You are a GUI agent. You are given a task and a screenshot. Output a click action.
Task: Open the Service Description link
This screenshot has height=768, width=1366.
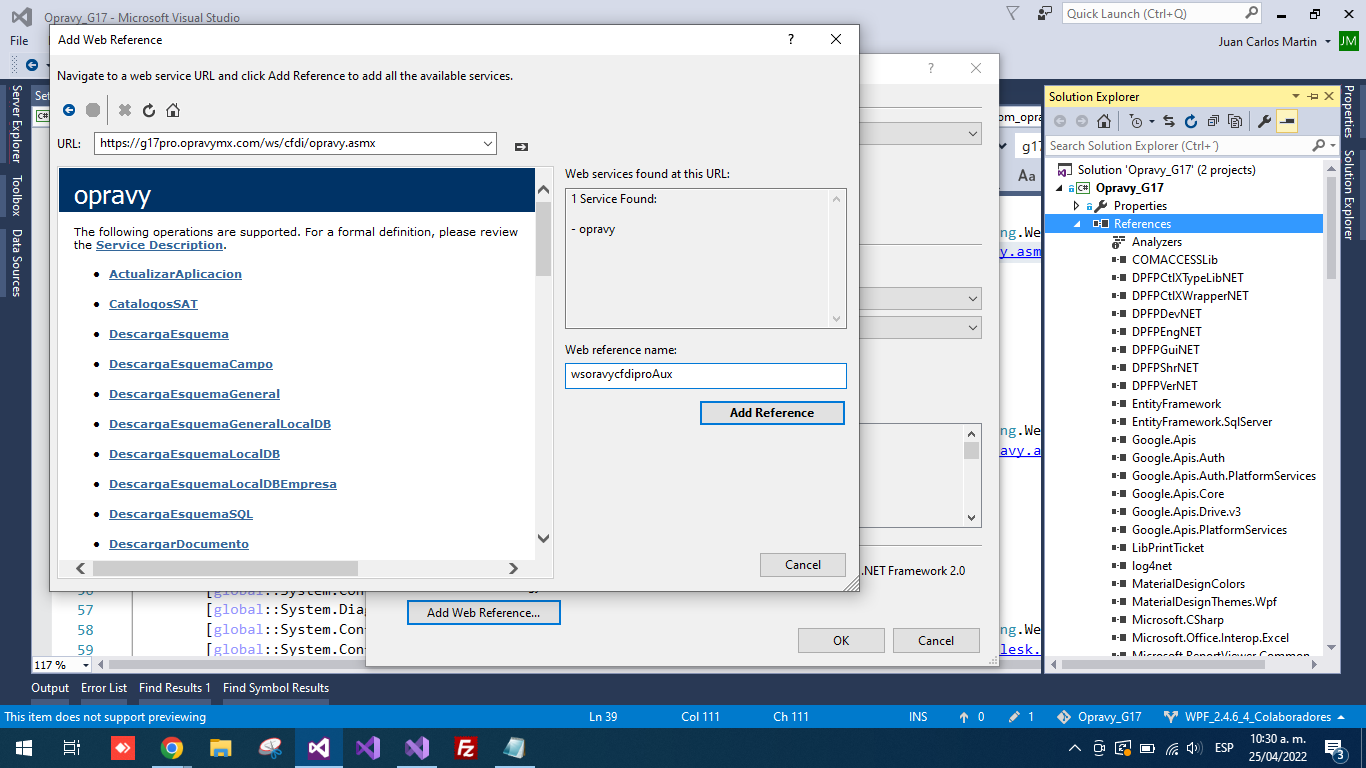click(159, 245)
